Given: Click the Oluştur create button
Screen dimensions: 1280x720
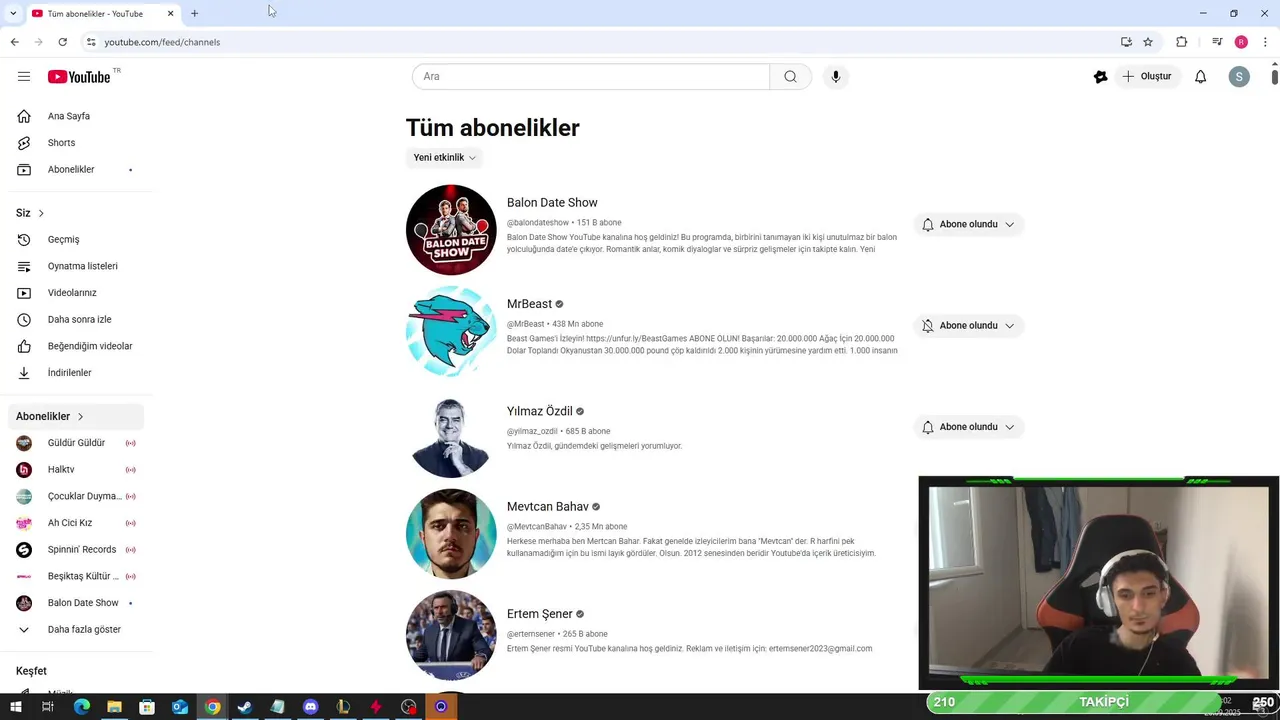Looking at the screenshot, I should coord(1146,77).
